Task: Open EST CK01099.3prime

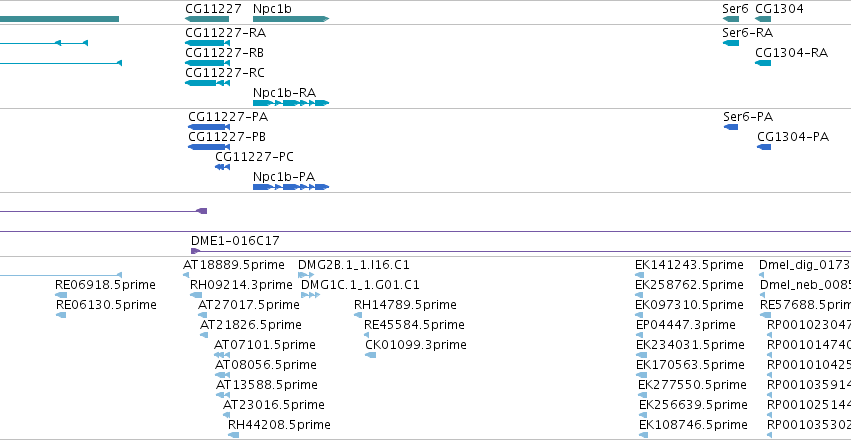Action: tap(371, 355)
